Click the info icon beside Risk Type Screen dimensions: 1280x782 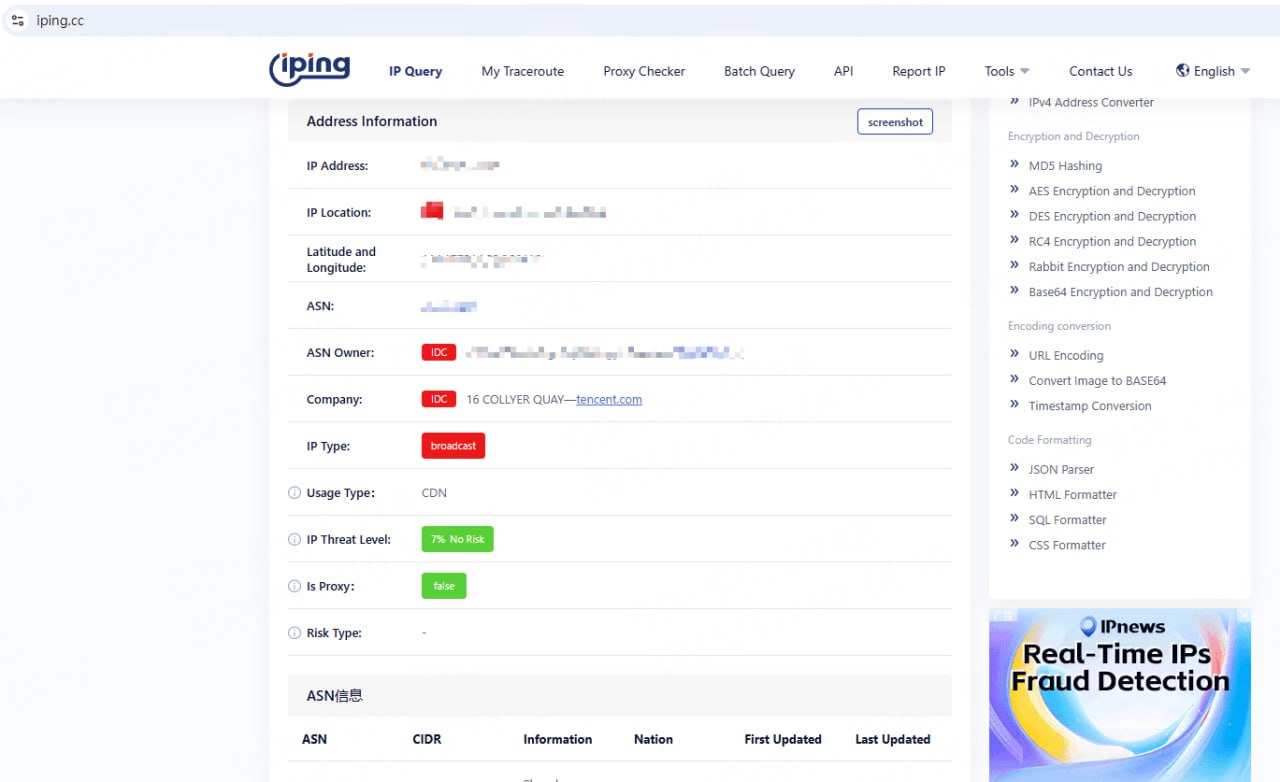(x=294, y=633)
